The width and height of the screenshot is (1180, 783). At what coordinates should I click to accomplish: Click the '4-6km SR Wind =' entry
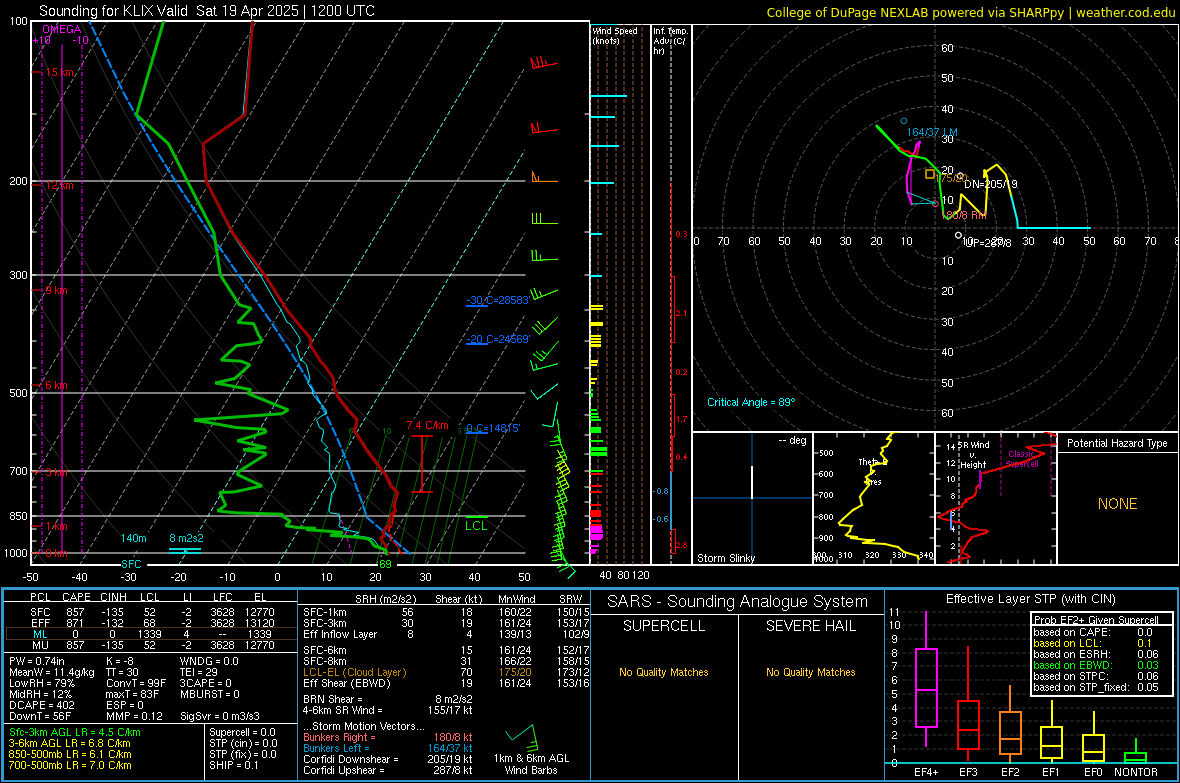[x=388, y=710]
